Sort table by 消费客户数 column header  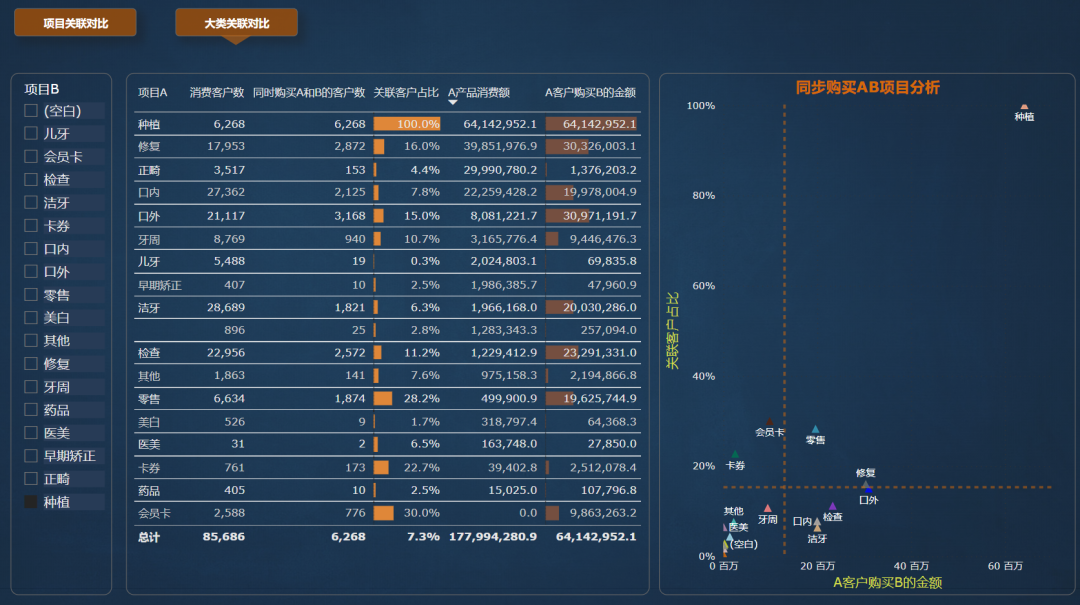pyautogui.click(x=217, y=92)
